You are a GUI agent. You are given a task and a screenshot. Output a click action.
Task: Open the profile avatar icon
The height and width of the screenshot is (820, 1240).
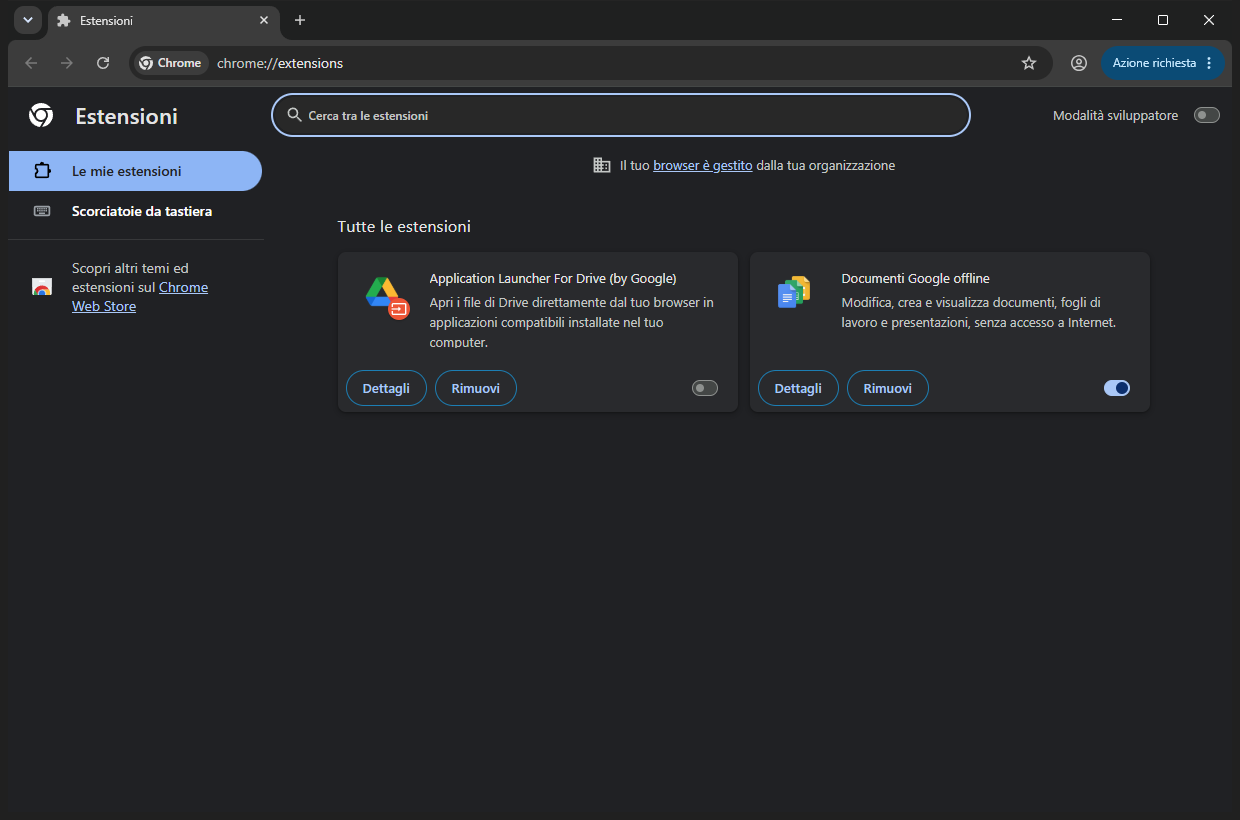1079,63
